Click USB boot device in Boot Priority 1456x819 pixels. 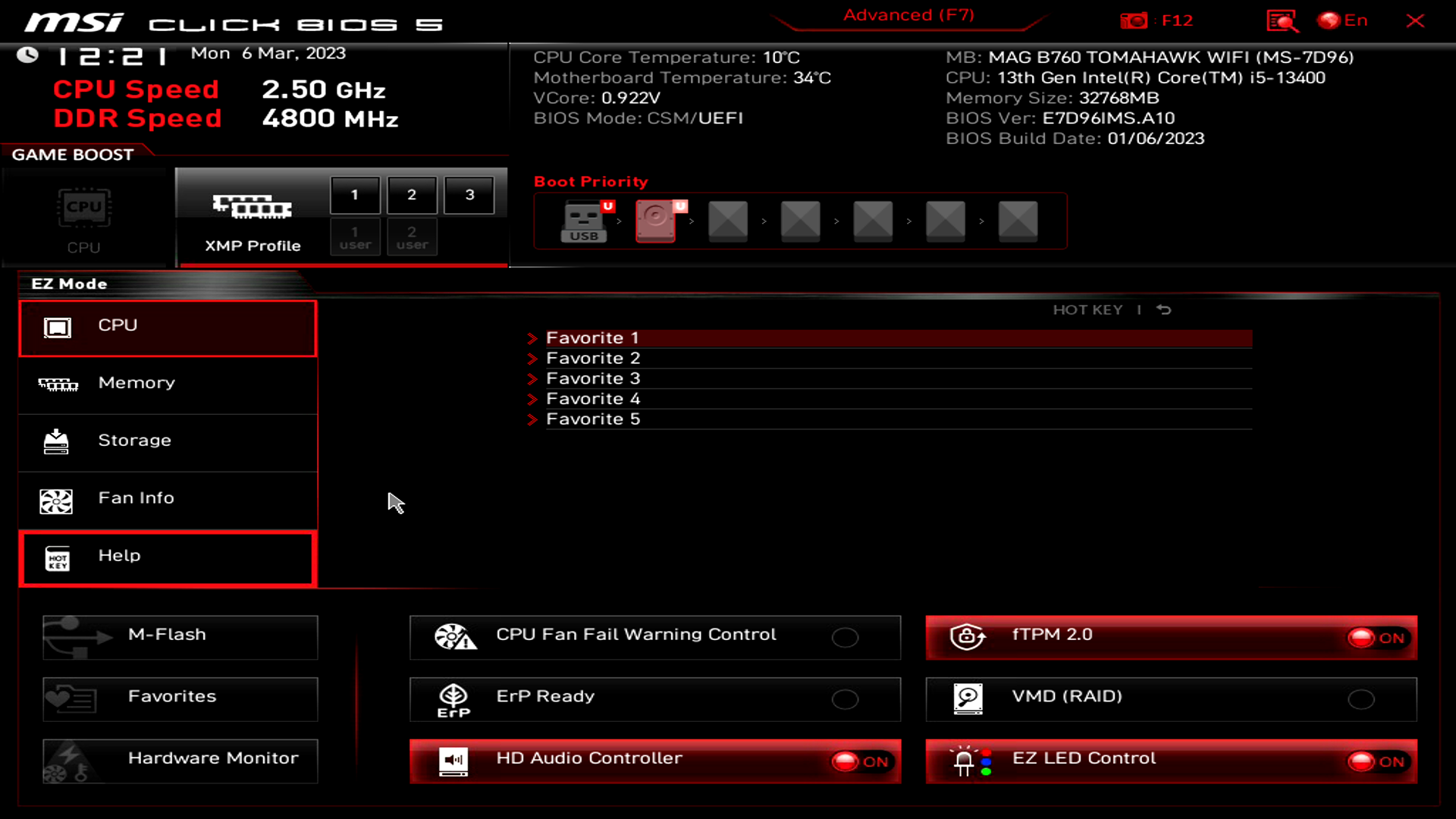pos(583,220)
